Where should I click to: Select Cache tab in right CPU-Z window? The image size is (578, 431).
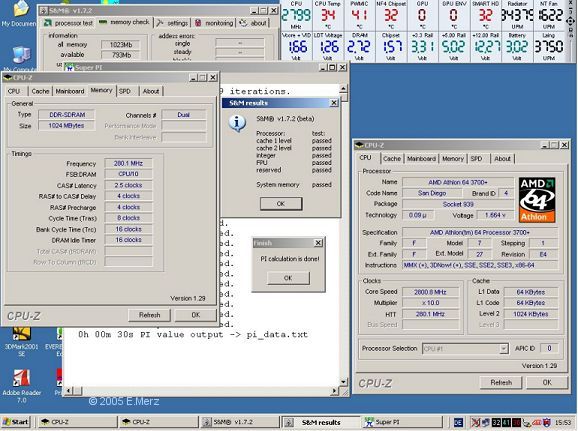[391, 159]
